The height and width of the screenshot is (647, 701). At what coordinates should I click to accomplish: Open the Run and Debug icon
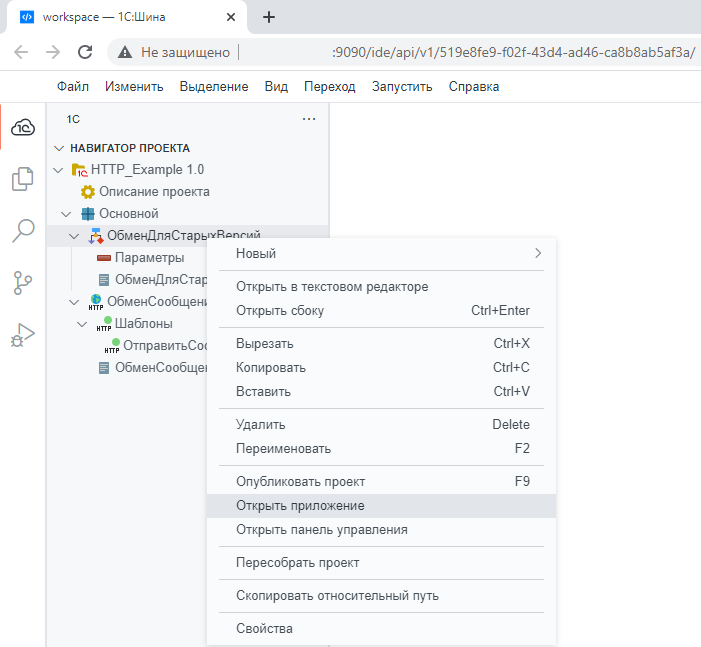[23, 336]
